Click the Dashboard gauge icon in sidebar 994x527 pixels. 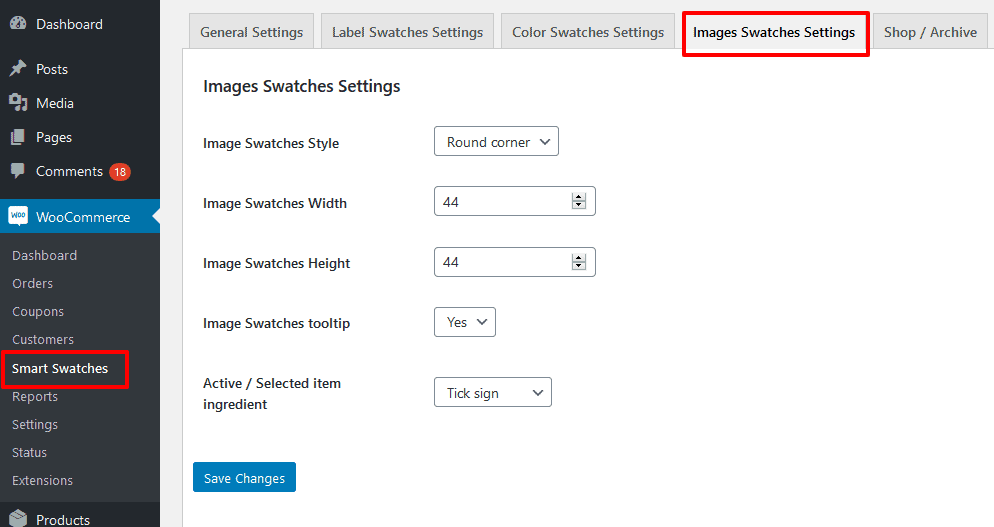point(18,23)
